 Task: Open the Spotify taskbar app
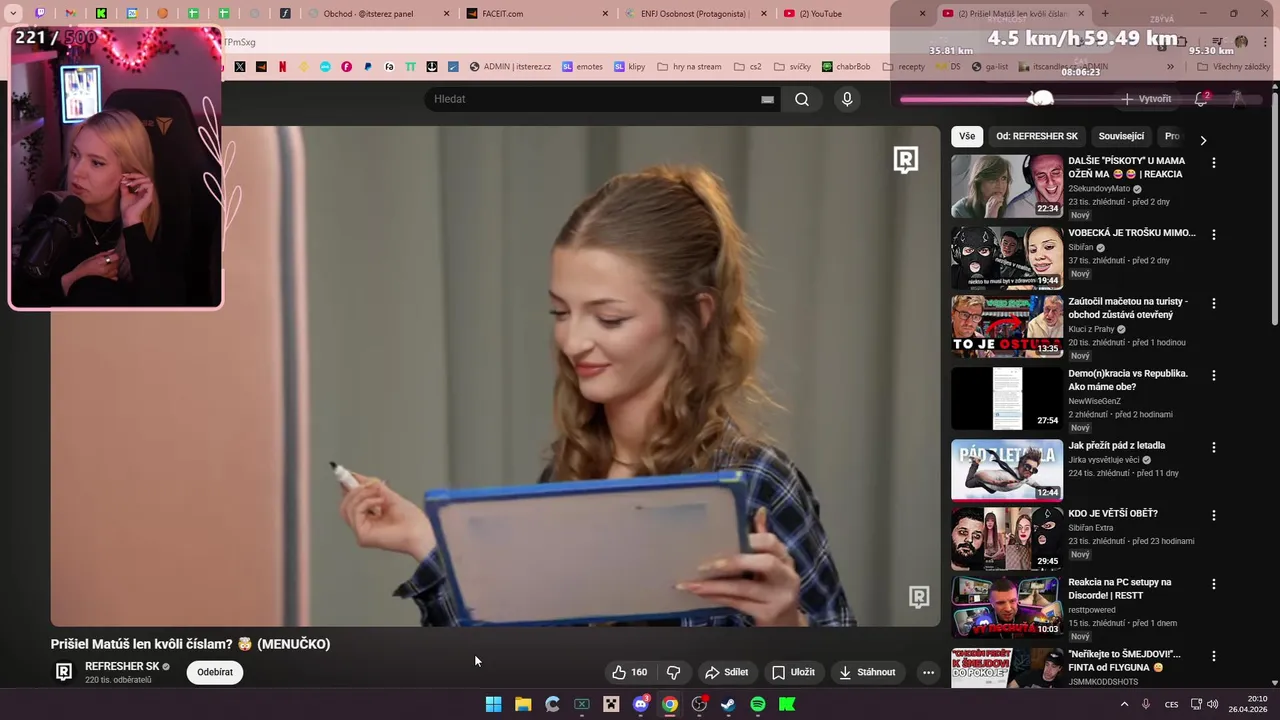[x=758, y=704]
